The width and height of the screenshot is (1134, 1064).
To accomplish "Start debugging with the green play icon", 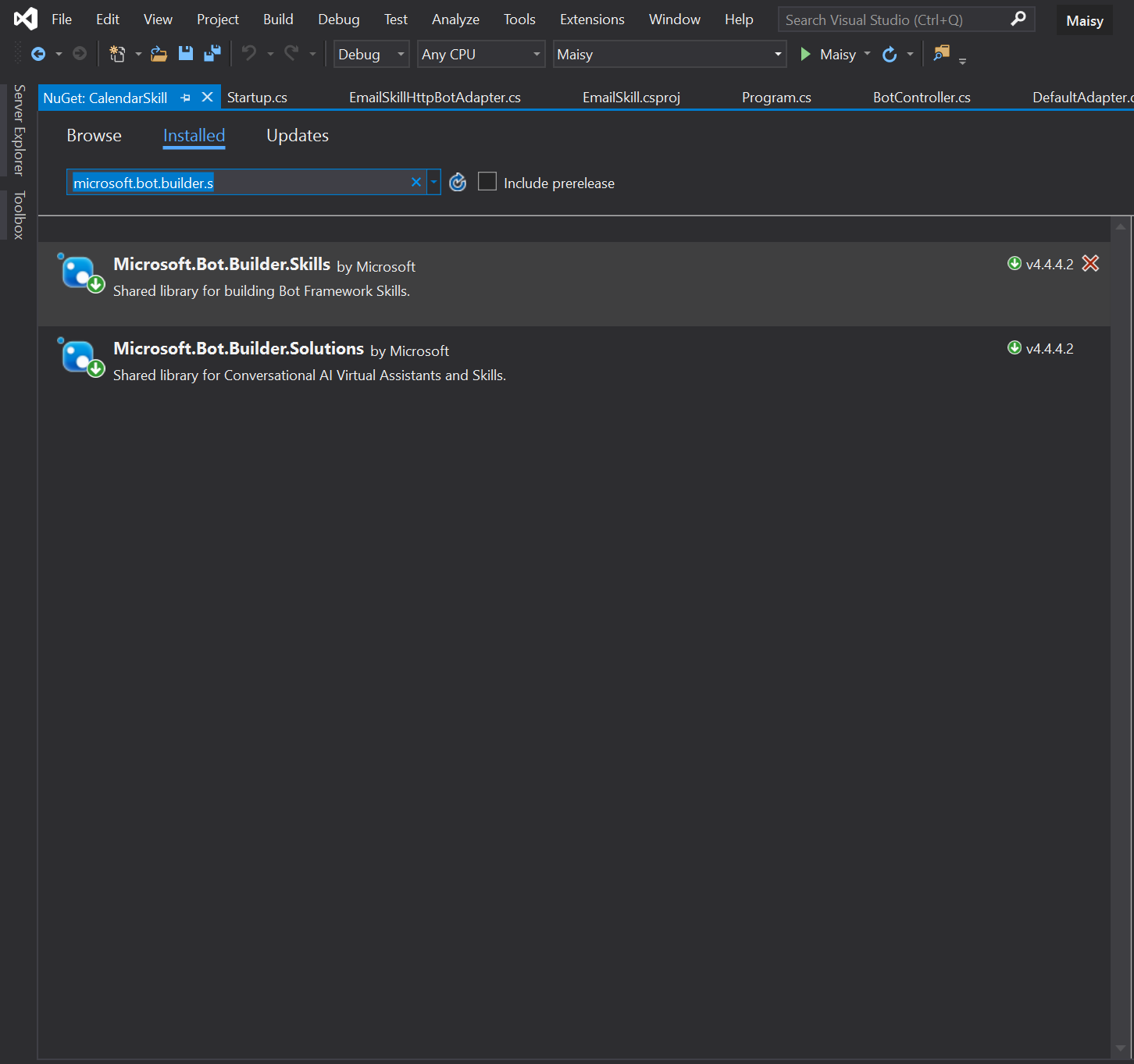I will [805, 54].
